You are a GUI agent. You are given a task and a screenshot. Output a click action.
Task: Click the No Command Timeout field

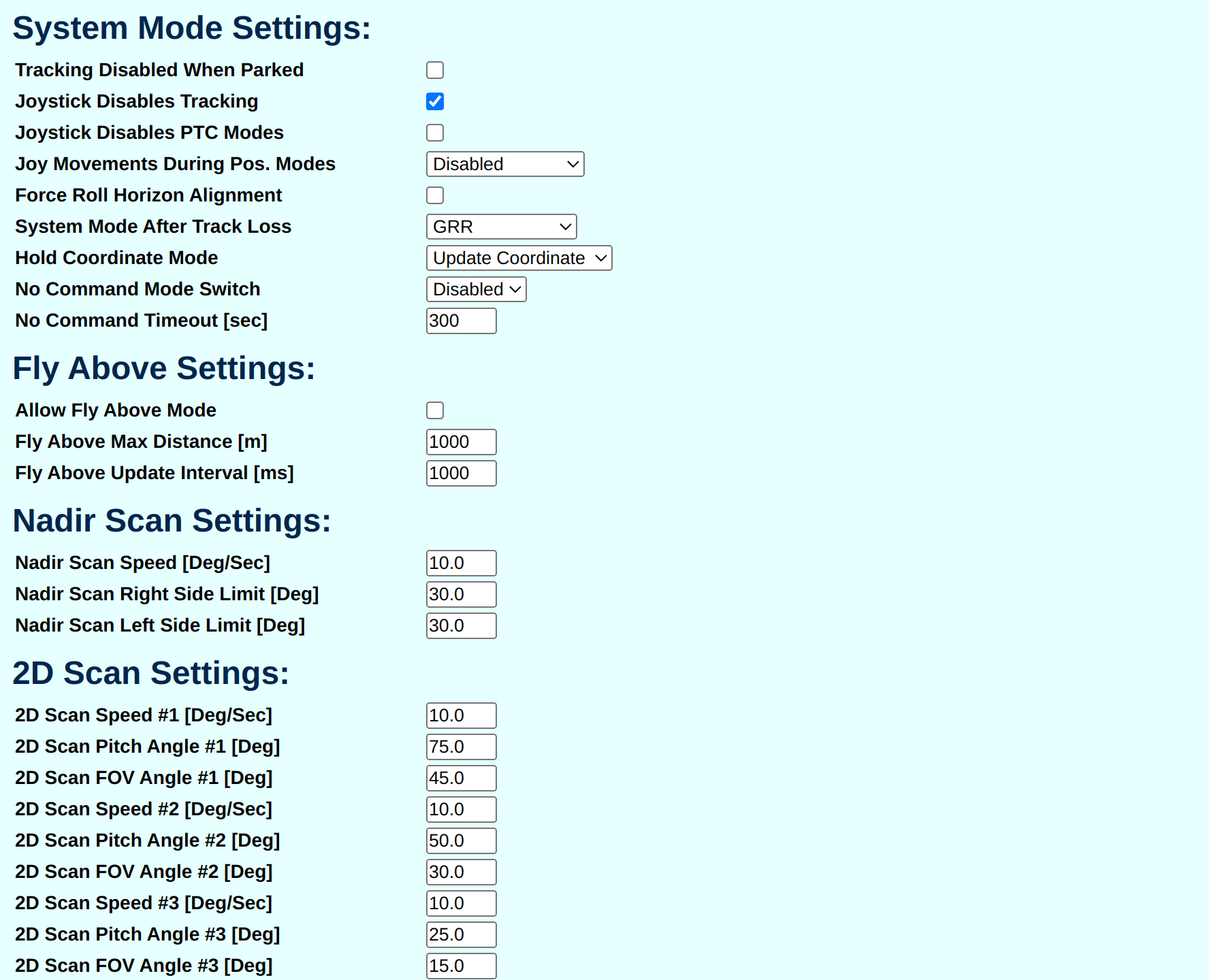(x=462, y=321)
